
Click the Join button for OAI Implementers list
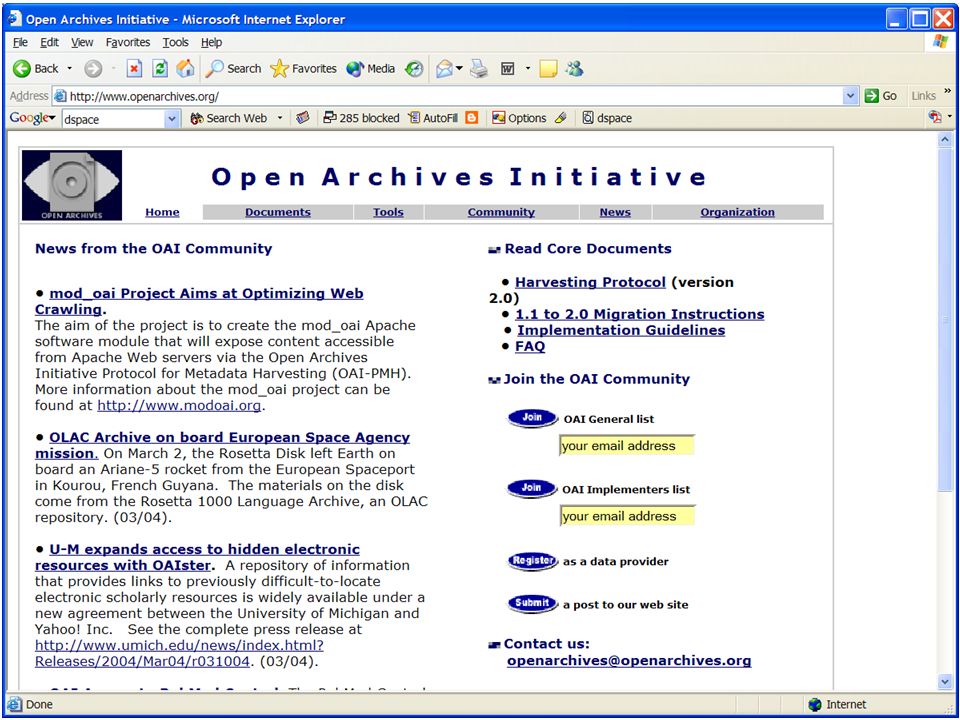click(532, 489)
